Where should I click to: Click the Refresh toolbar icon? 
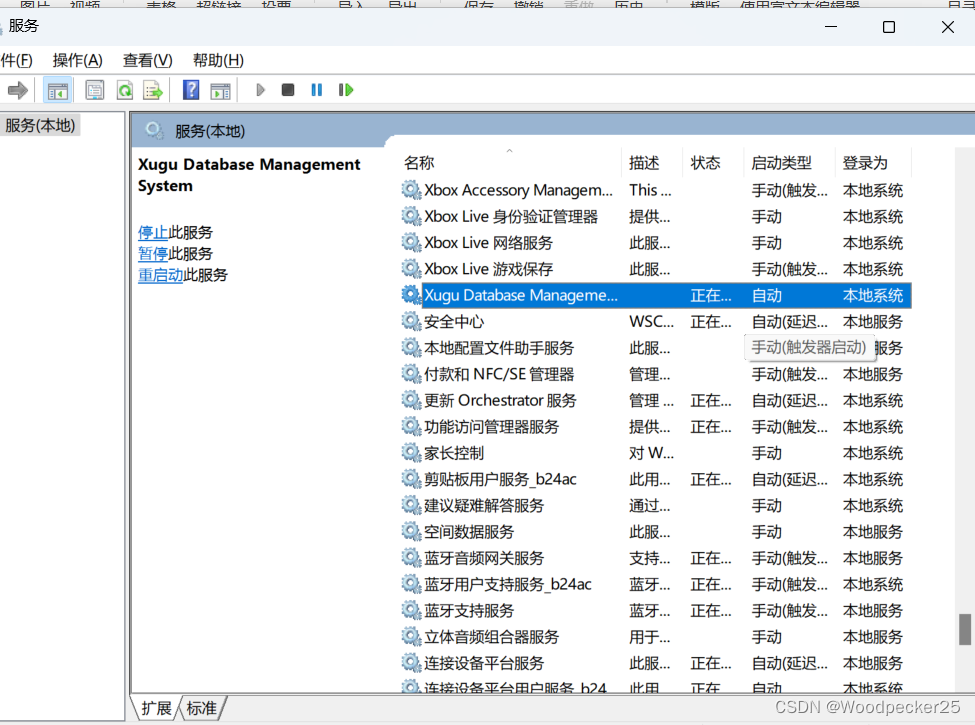[x=125, y=91]
